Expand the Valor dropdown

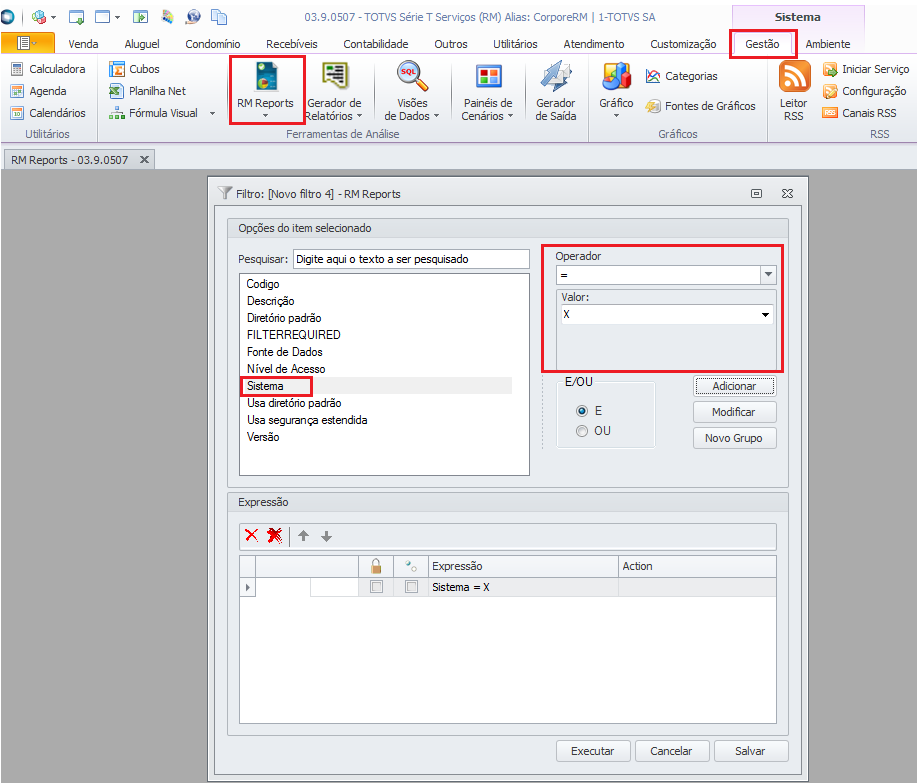pyautogui.click(x=765, y=315)
